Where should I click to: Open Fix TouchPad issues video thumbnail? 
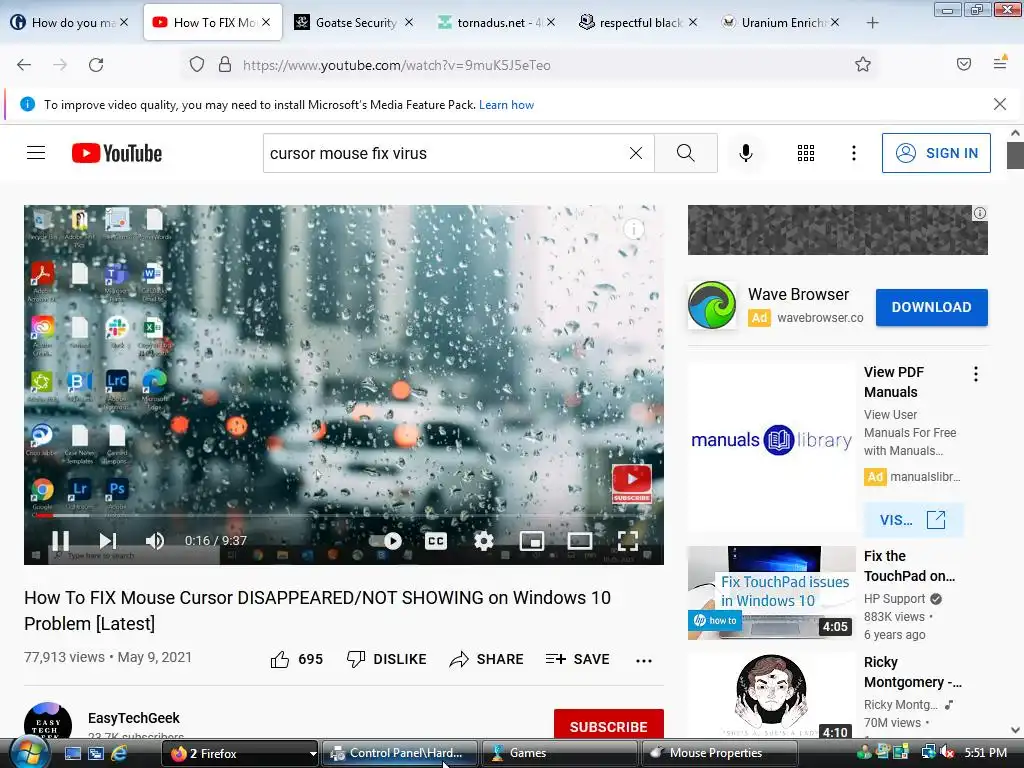click(772, 592)
